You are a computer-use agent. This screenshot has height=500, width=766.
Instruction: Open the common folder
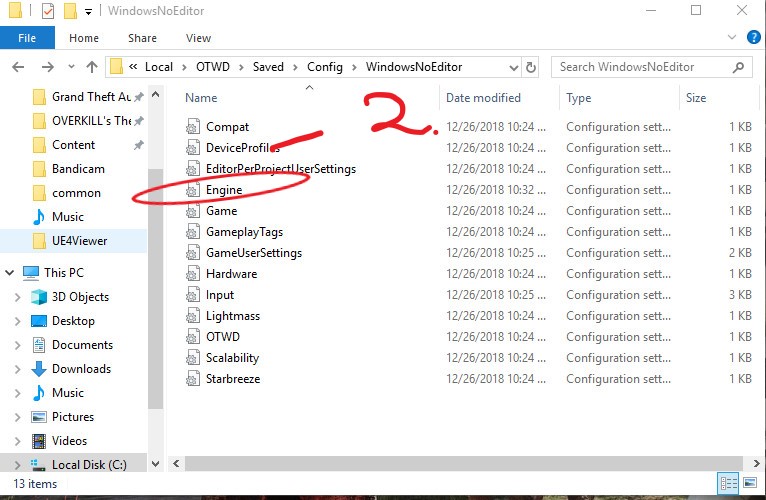(76, 193)
